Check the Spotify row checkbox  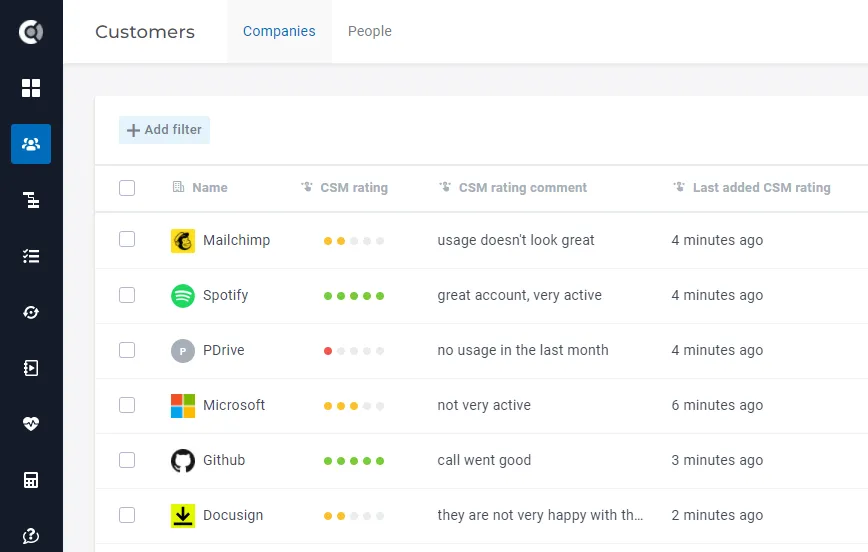(127, 295)
